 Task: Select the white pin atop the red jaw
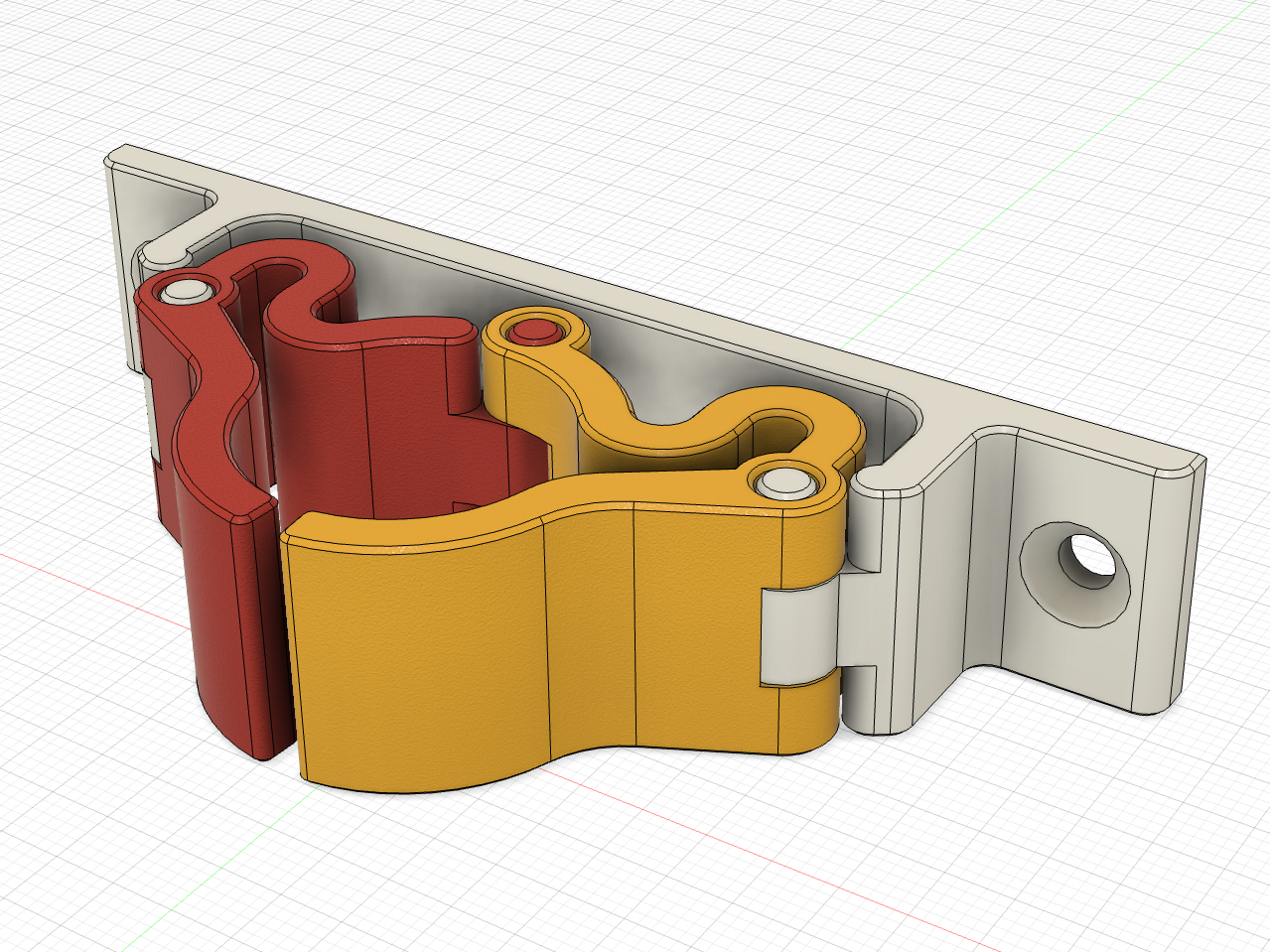tap(186, 290)
